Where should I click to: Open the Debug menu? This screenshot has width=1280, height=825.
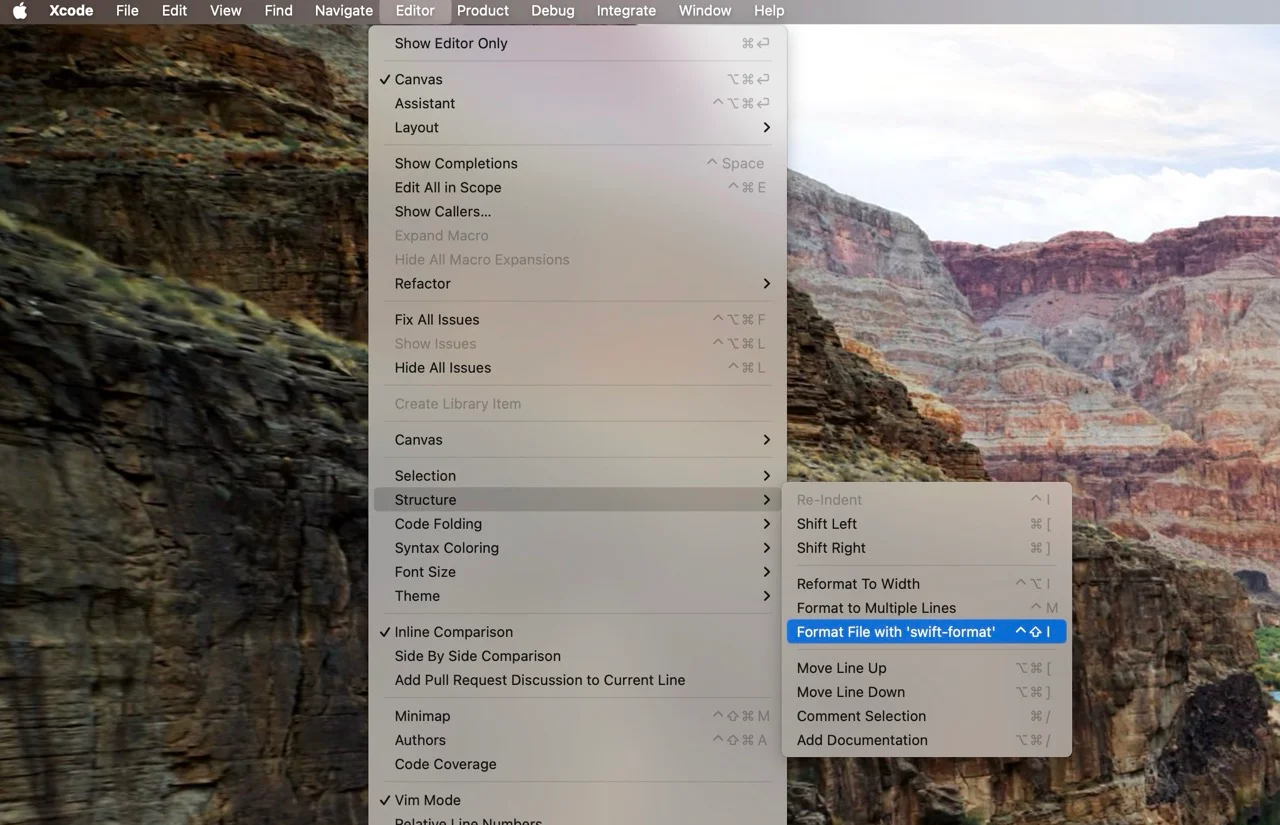pyautogui.click(x=552, y=11)
